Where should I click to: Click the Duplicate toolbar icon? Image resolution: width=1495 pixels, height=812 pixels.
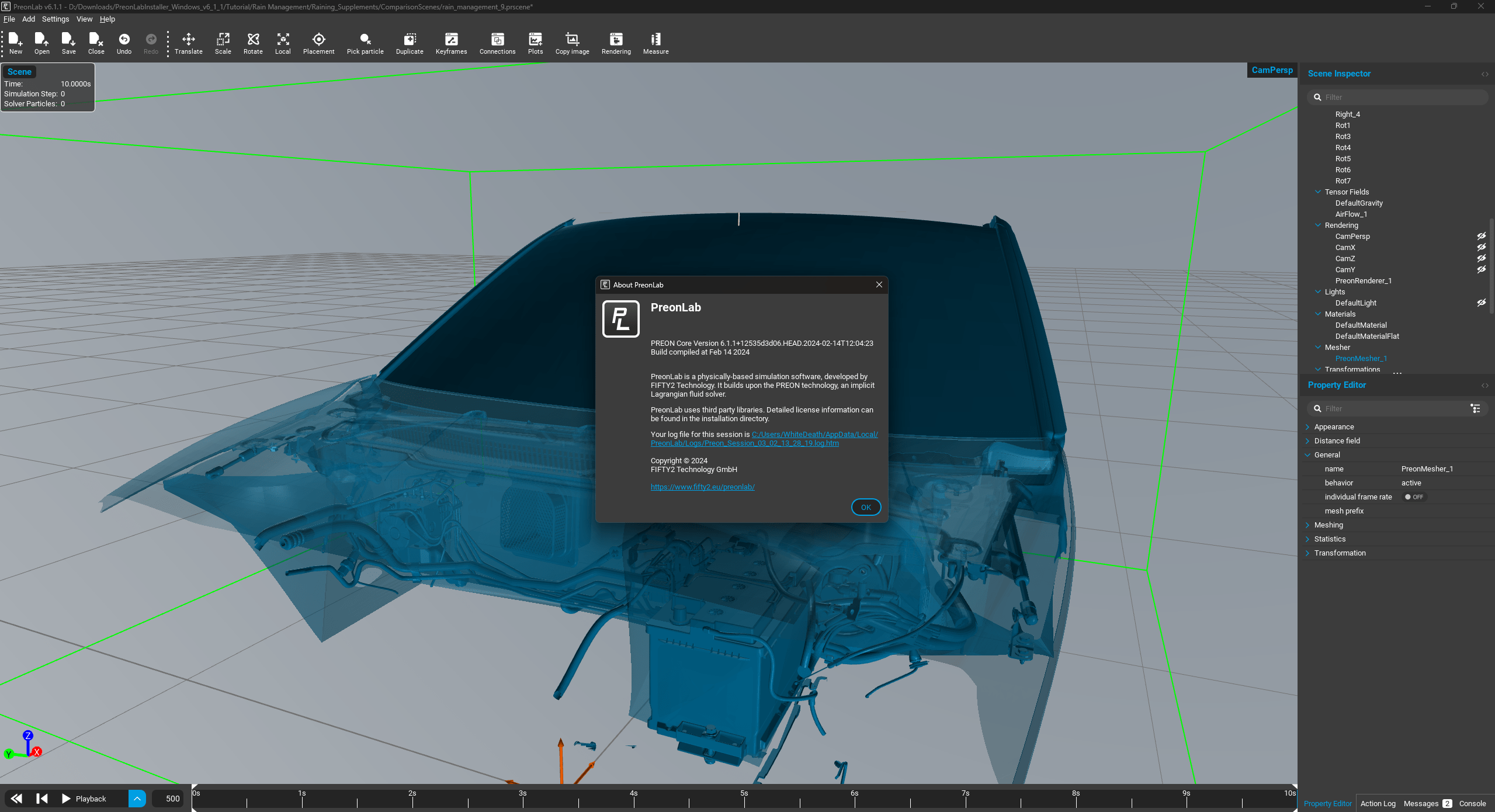coord(410,43)
